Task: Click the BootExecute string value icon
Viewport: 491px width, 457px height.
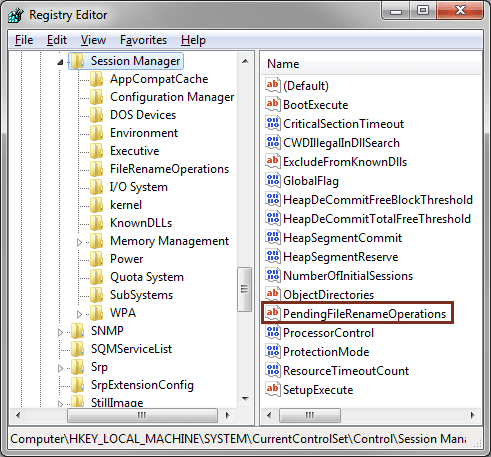Action: point(272,104)
